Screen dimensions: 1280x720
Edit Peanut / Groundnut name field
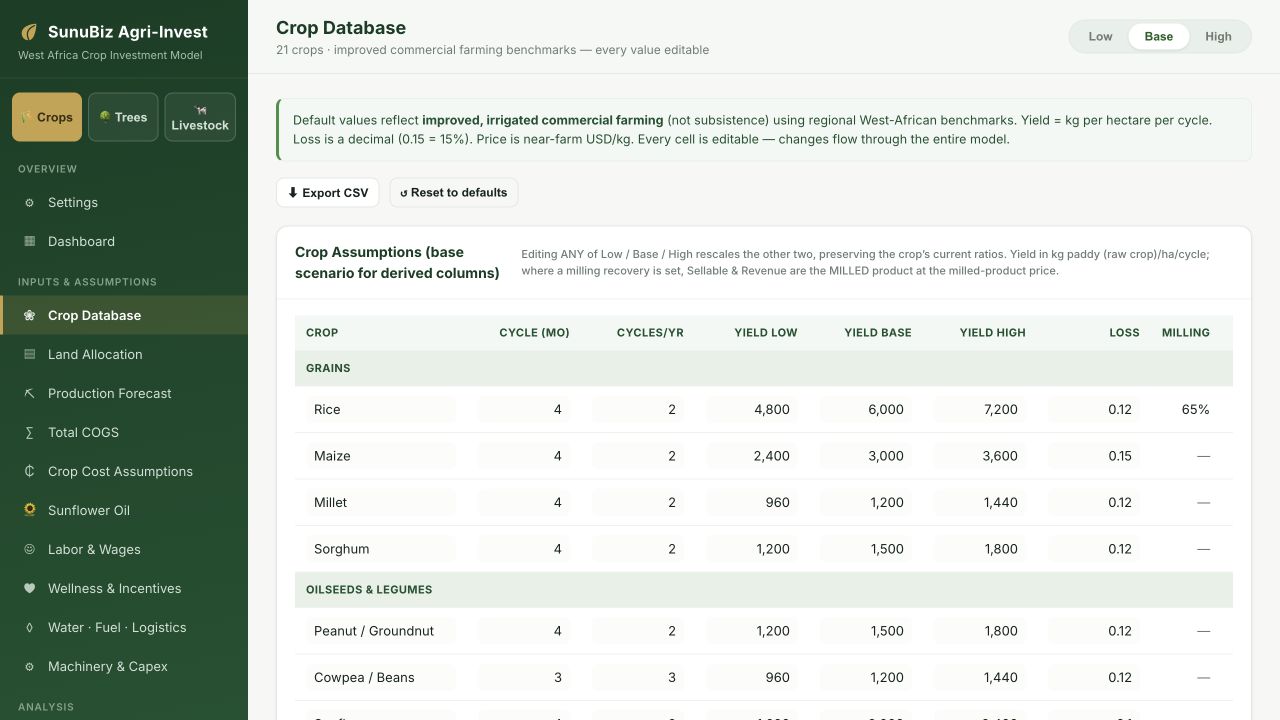tap(380, 631)
